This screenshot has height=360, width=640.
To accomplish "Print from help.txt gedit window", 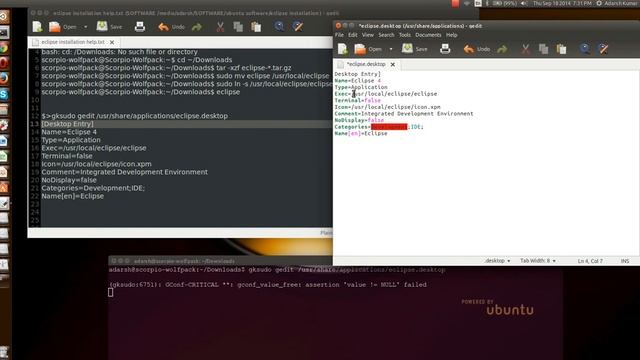I will click(x=140, y=27).
